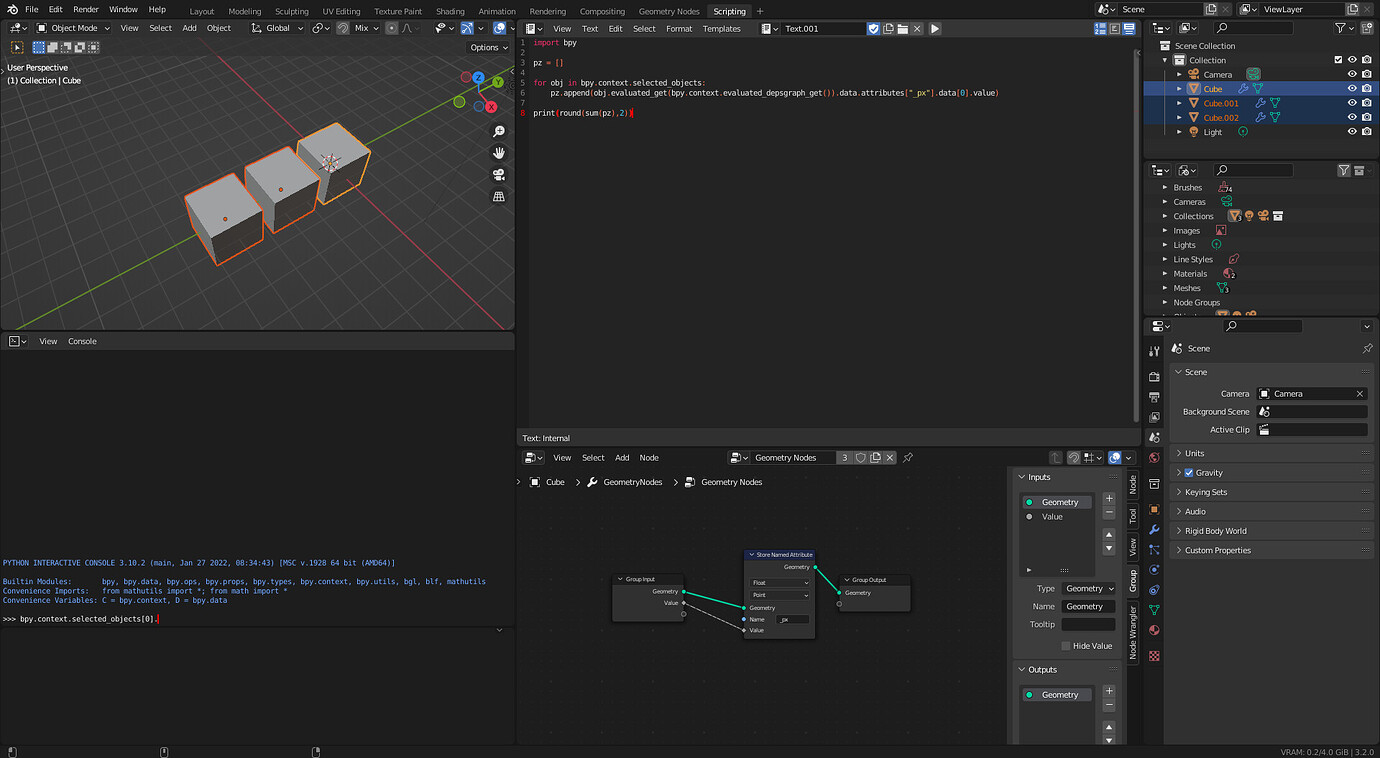Pin the Geometry Nodes tree
This screenshot has height=758, width=1380.
908,458
